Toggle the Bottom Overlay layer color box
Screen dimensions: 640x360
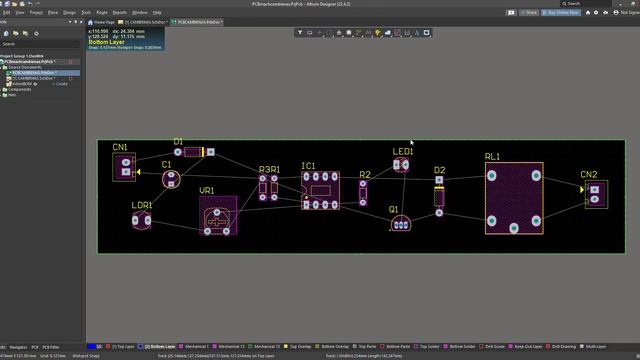[317, 347]
